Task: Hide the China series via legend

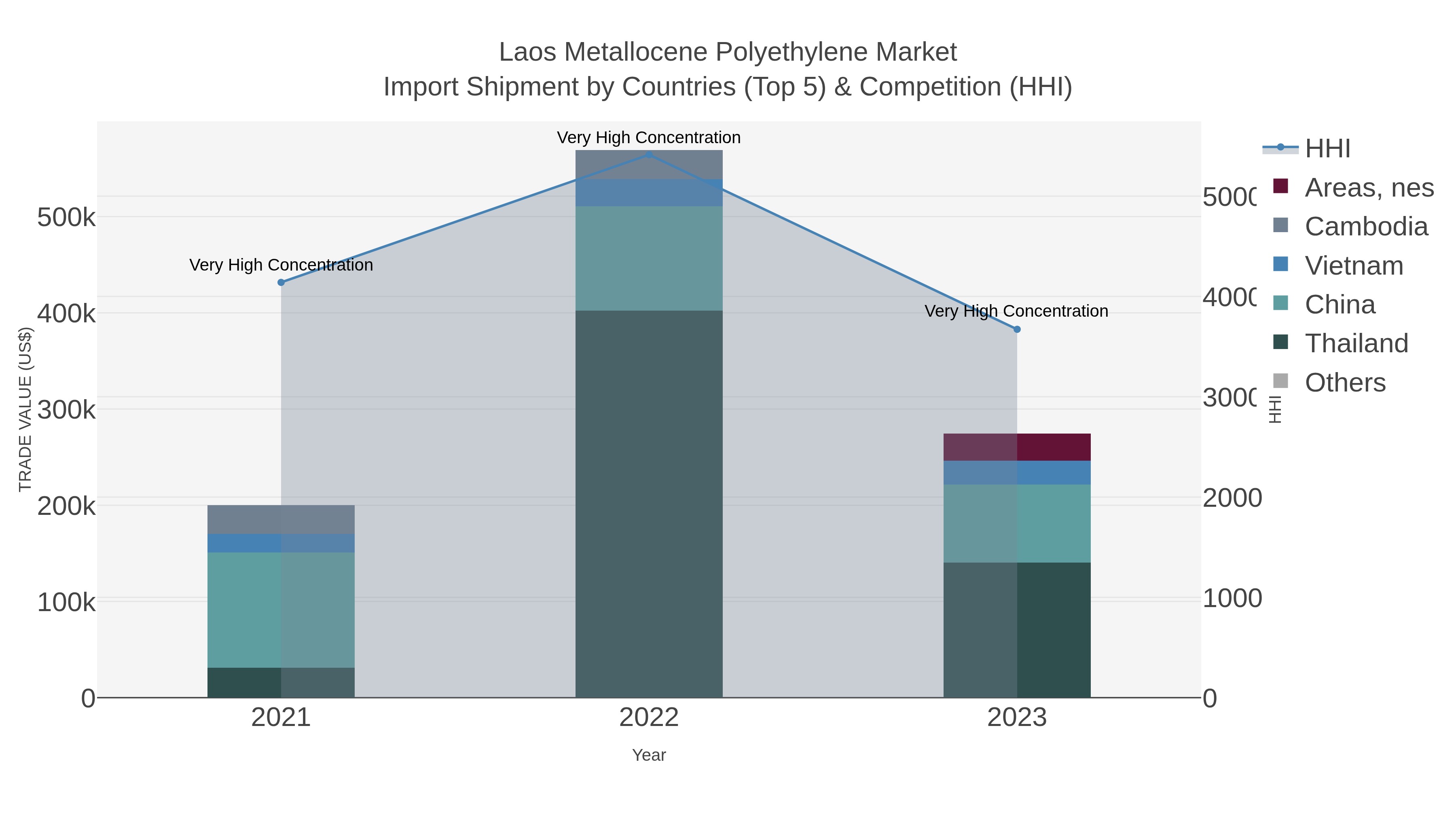Action: point(1324,305)
